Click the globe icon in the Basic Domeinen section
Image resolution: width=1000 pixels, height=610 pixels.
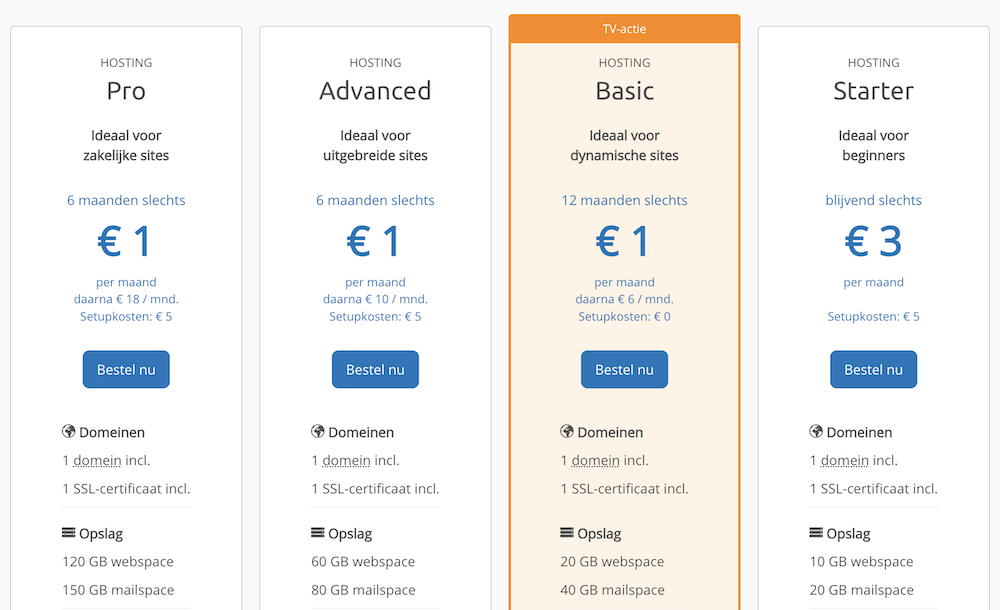point(567,432)
